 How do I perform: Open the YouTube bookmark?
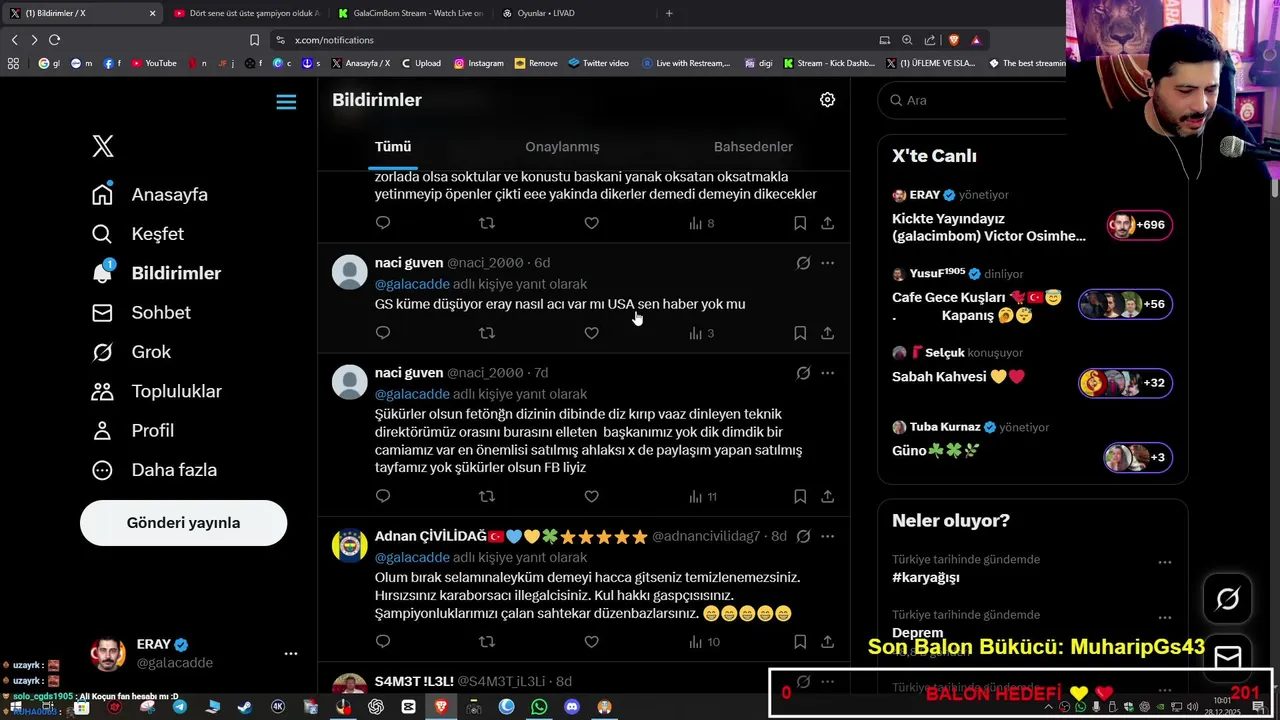[x=154, y=63]
